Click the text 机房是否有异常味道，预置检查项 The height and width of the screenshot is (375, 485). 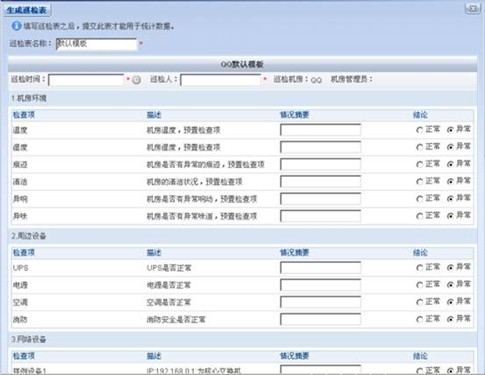pos(202,216)
